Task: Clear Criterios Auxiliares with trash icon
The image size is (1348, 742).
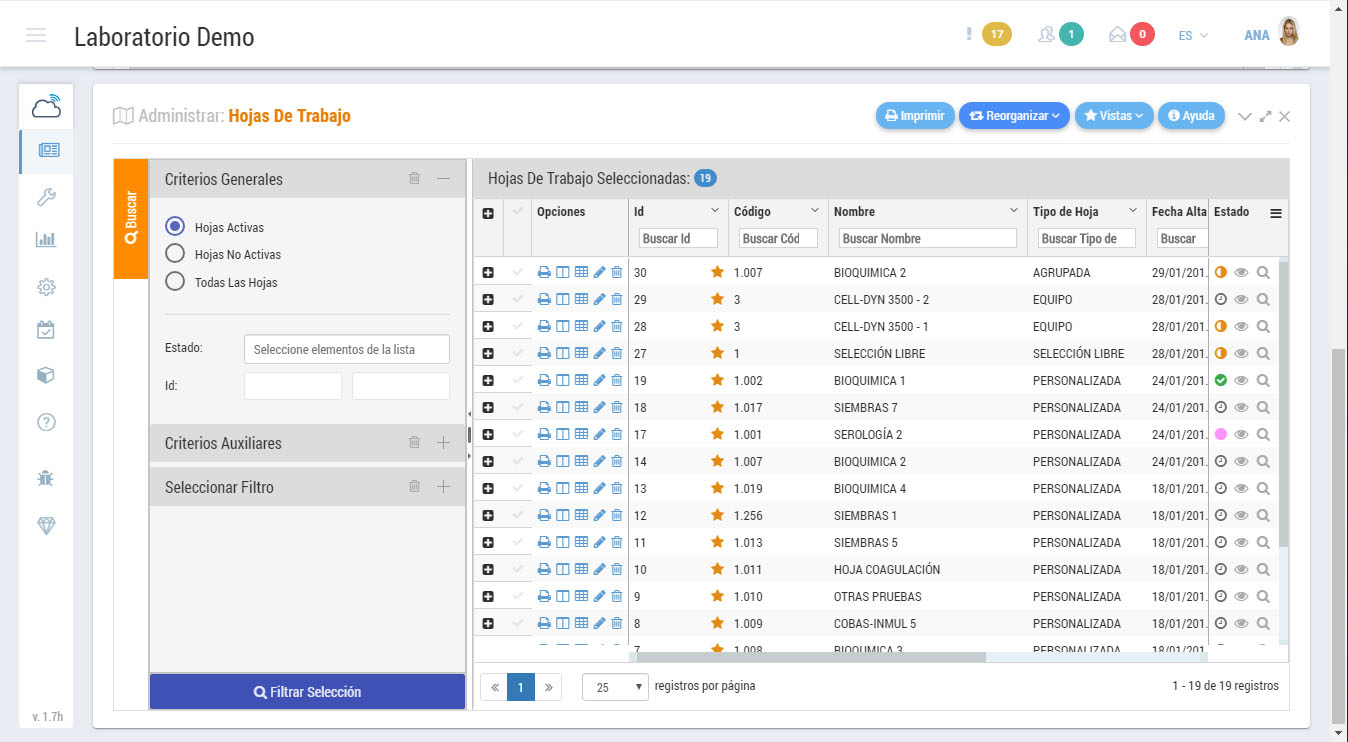Action: pos(414,442)
